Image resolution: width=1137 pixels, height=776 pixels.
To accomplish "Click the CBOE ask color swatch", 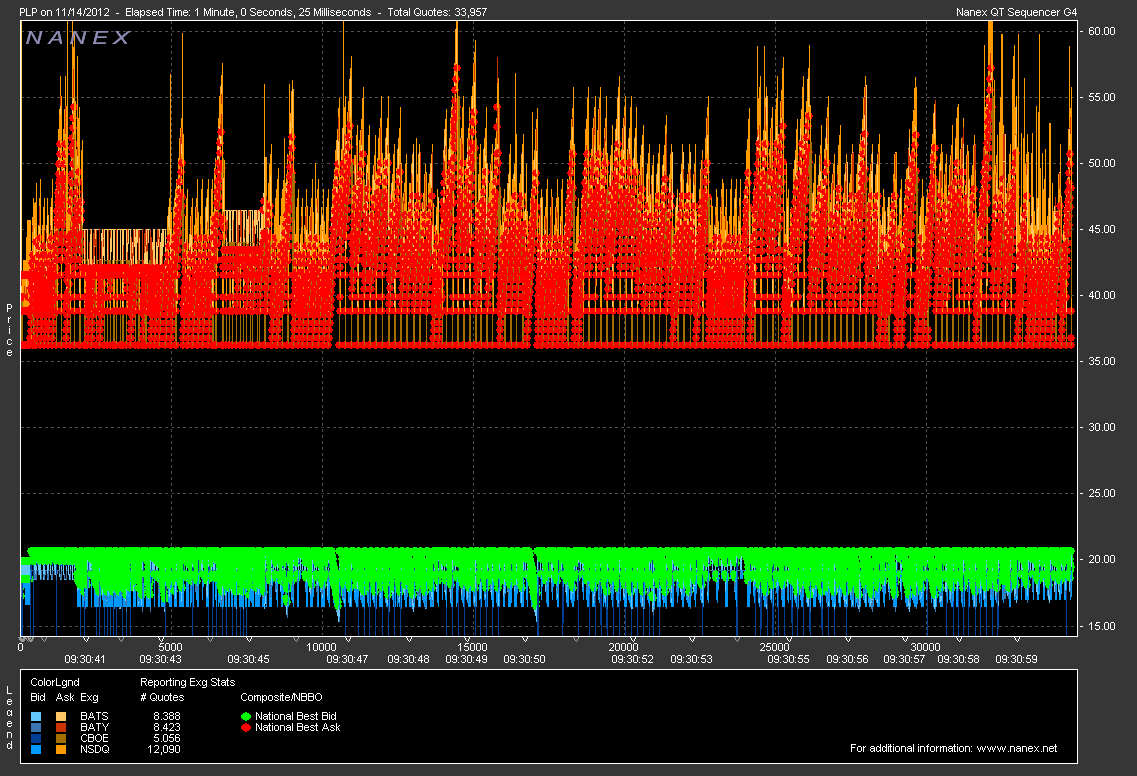I will pos(61,738).
